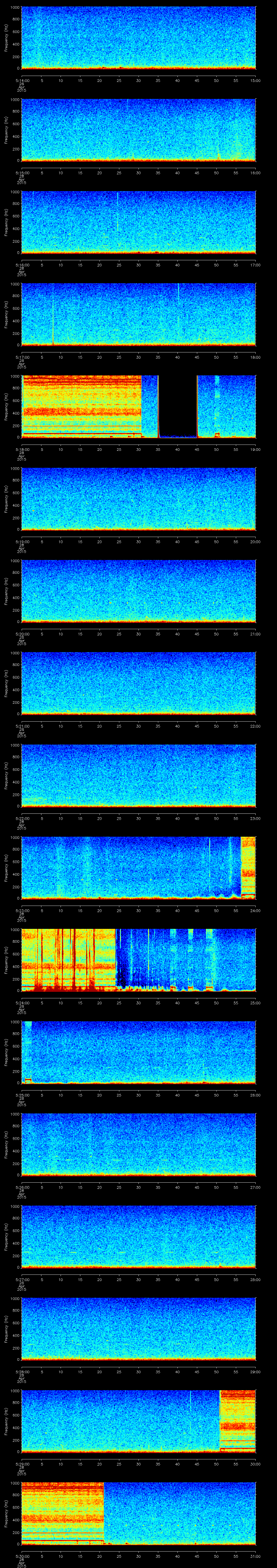Select the 30:00 end time label
Viewport: 277px width, 1568px height.
256,1464
